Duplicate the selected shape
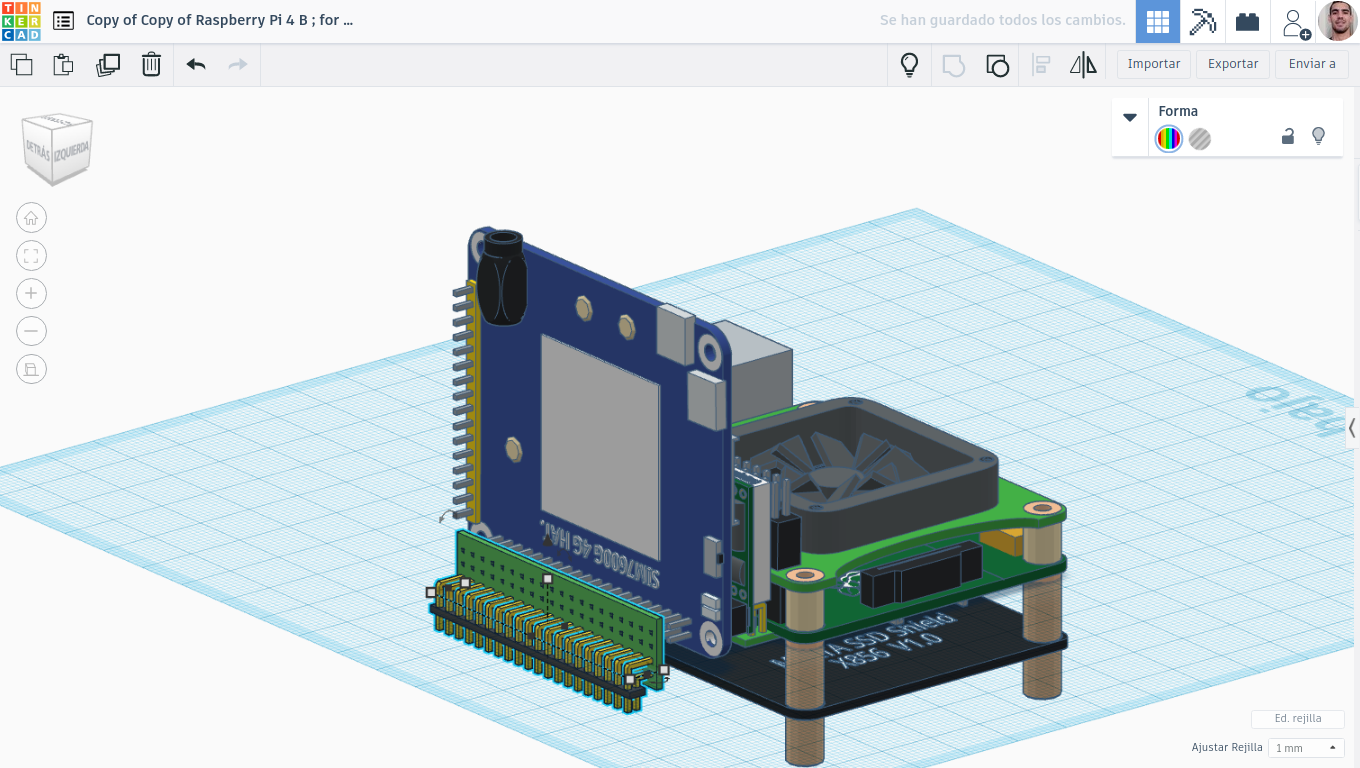 pyautogui.click(x=107, y=65)
